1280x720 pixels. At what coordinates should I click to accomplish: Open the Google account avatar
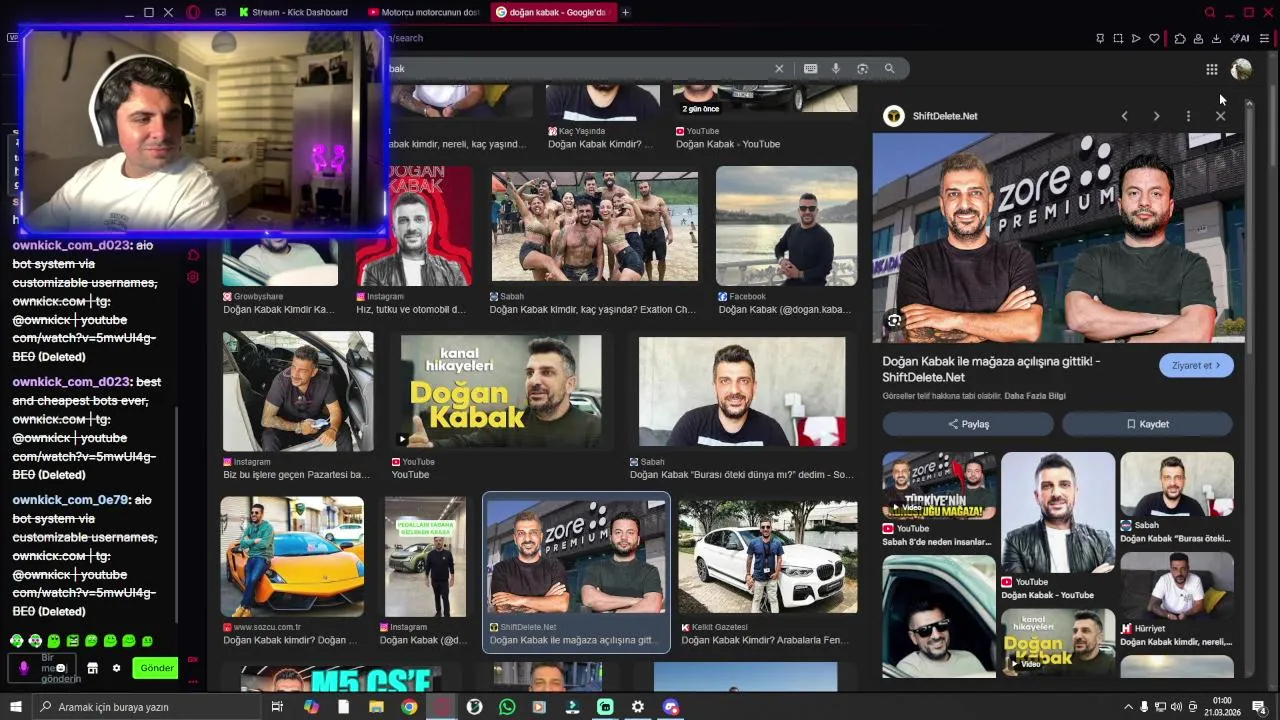1241,69
